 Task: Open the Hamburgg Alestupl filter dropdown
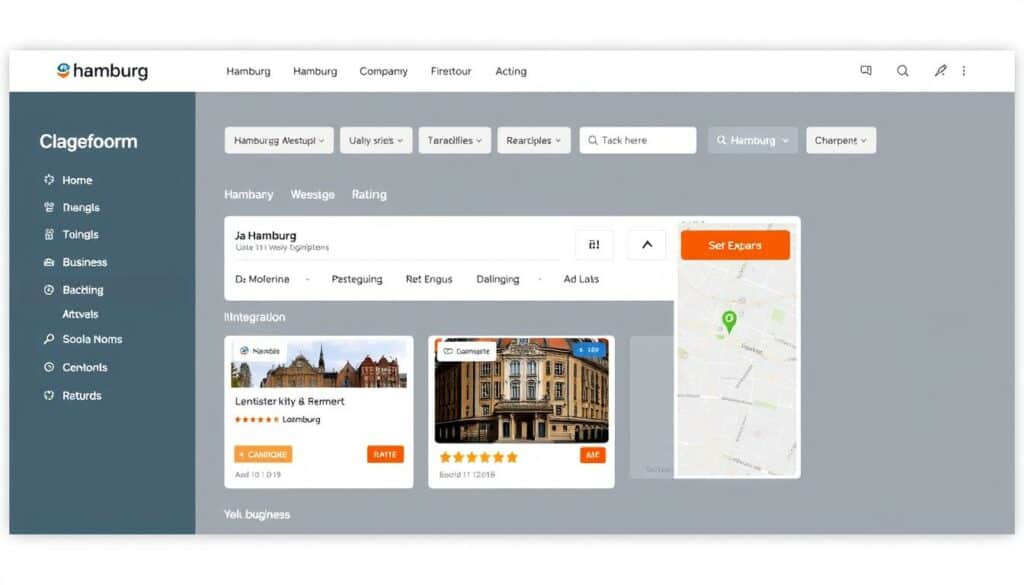(278, 140)
